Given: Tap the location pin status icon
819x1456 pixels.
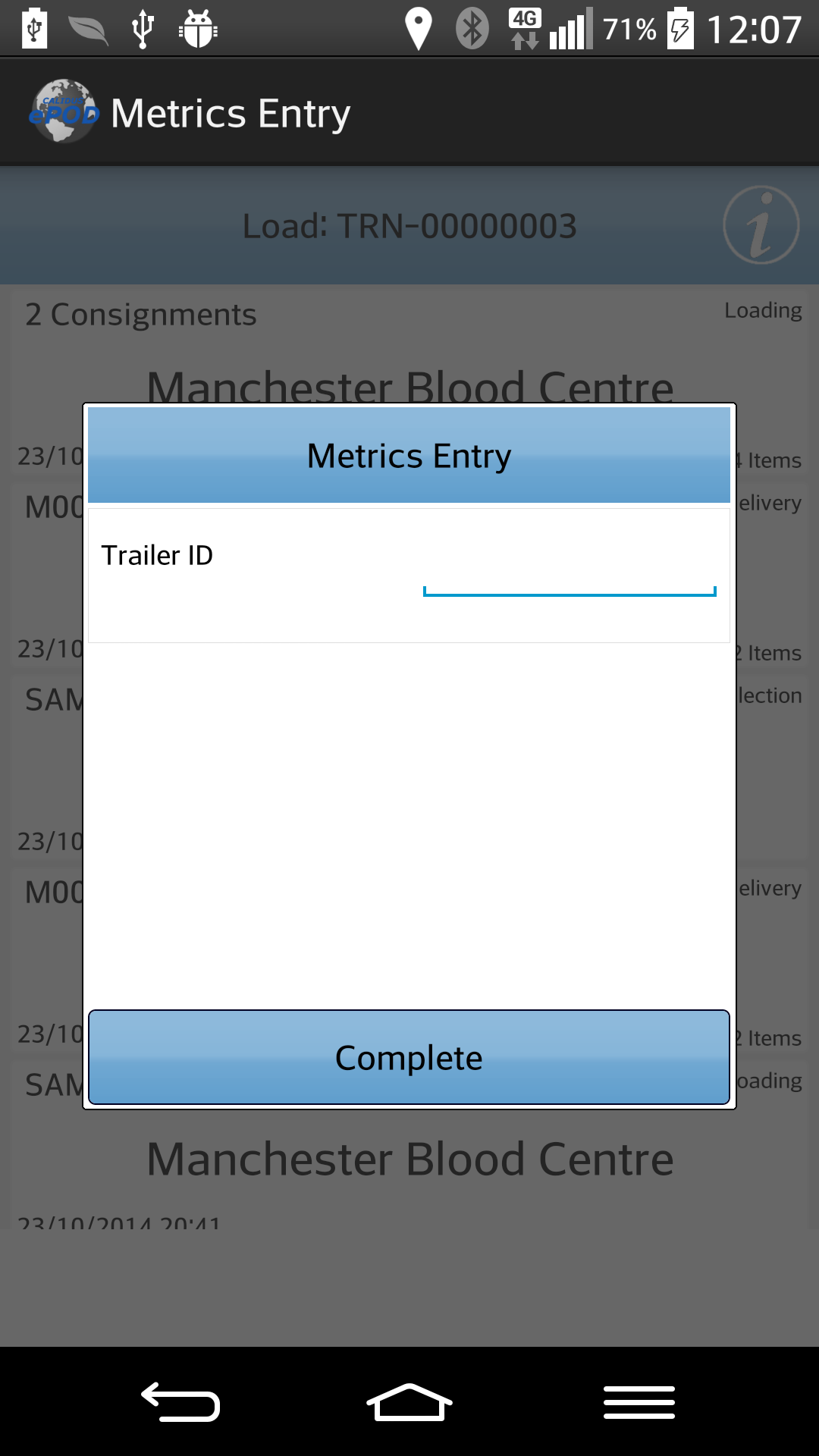Looking at the screenshot, I should pos(418,29).
